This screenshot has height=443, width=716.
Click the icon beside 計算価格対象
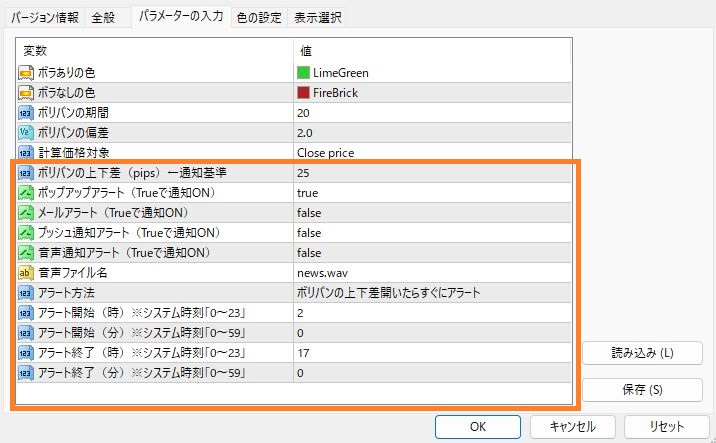[x=27, y=152]
